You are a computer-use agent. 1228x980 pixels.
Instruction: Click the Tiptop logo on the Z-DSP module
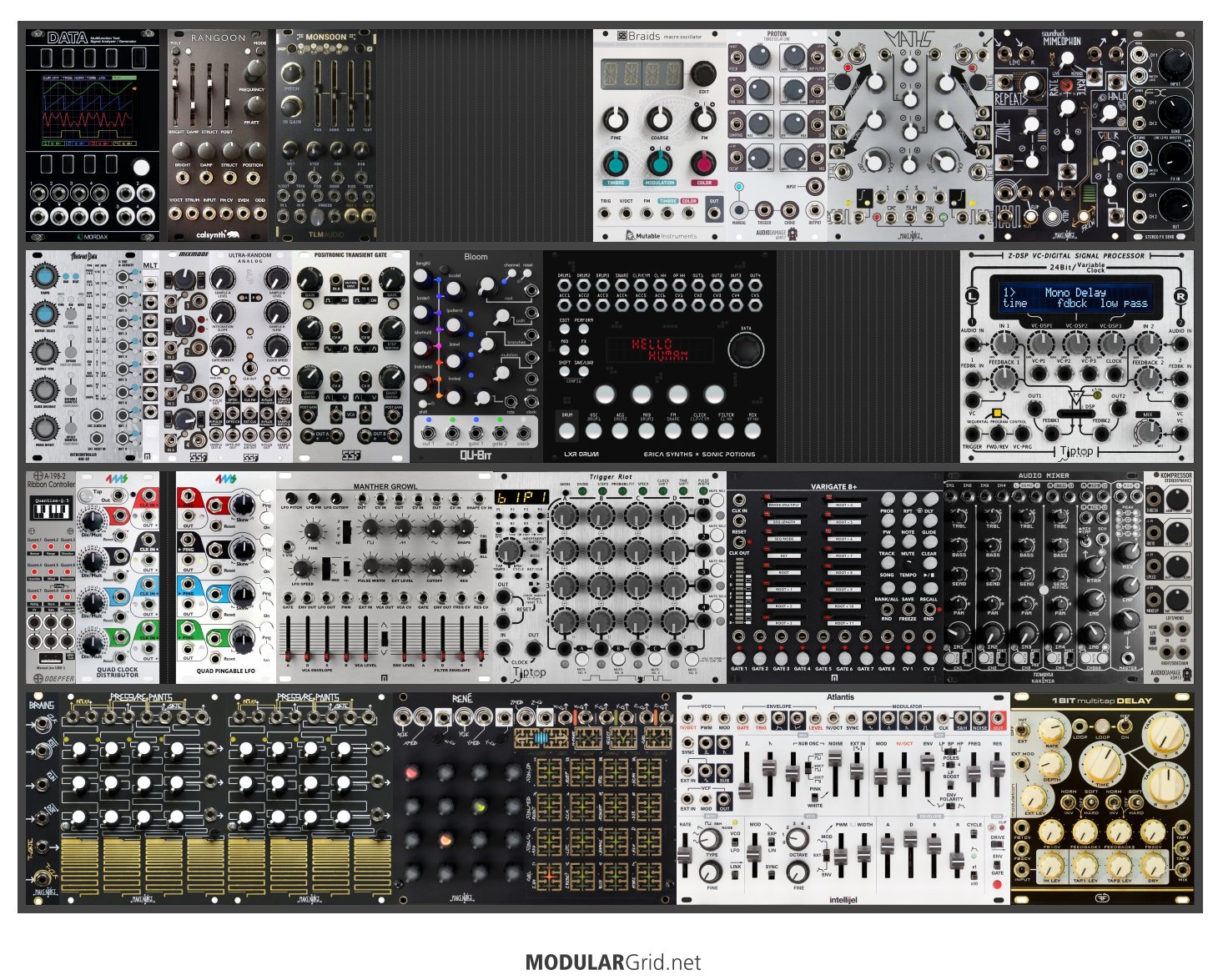click(1076, 451)
